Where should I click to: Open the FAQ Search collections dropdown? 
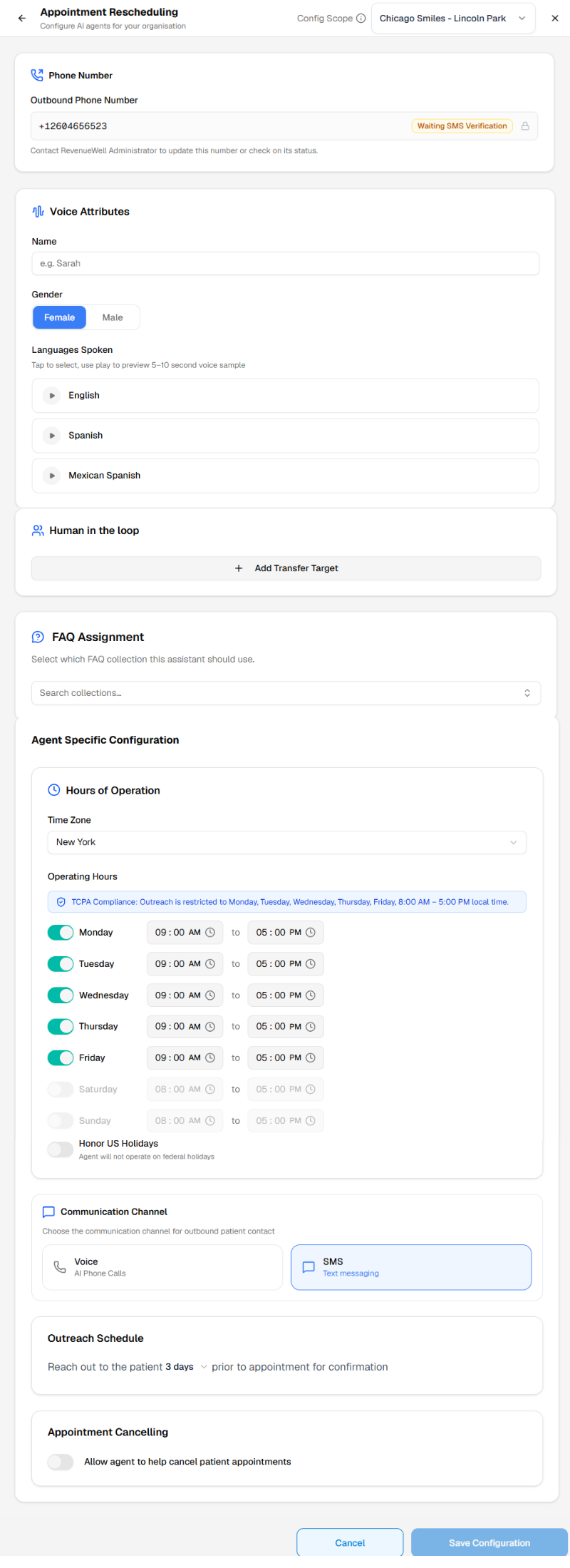tap(286, 693)
